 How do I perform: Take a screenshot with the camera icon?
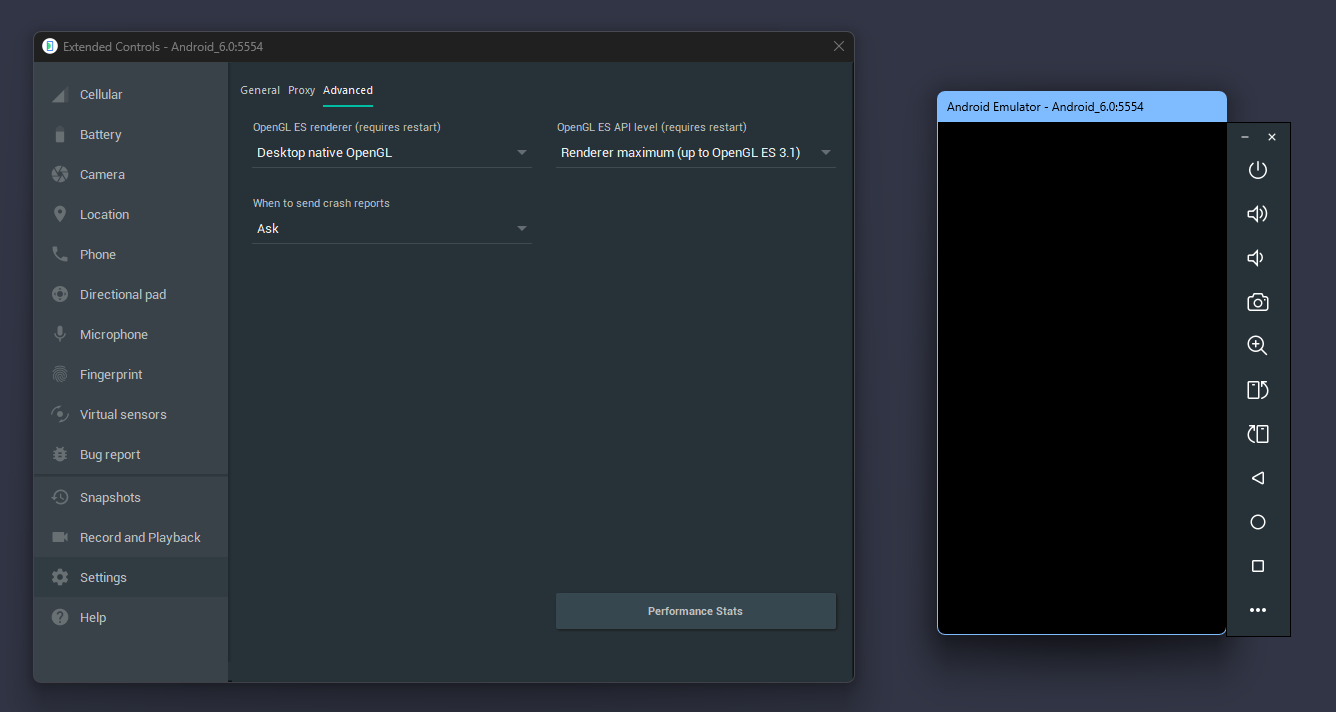click(x=1257, y=302)
